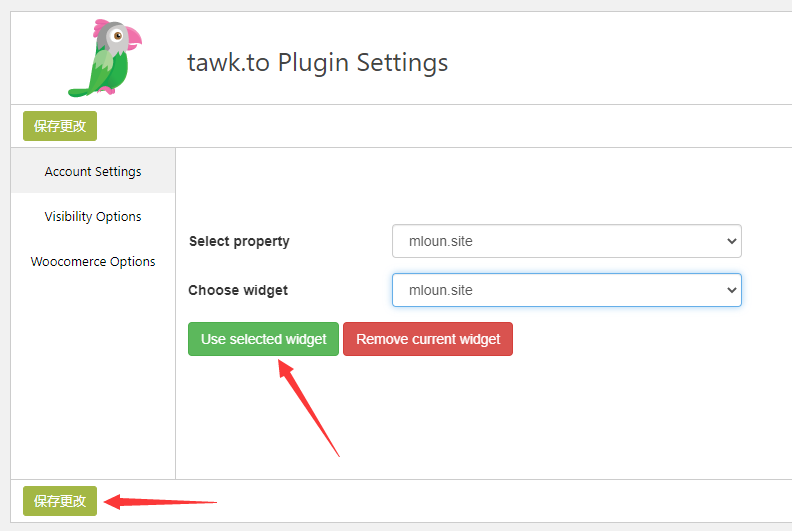Open the Account Settings tab

pos(93,171)
